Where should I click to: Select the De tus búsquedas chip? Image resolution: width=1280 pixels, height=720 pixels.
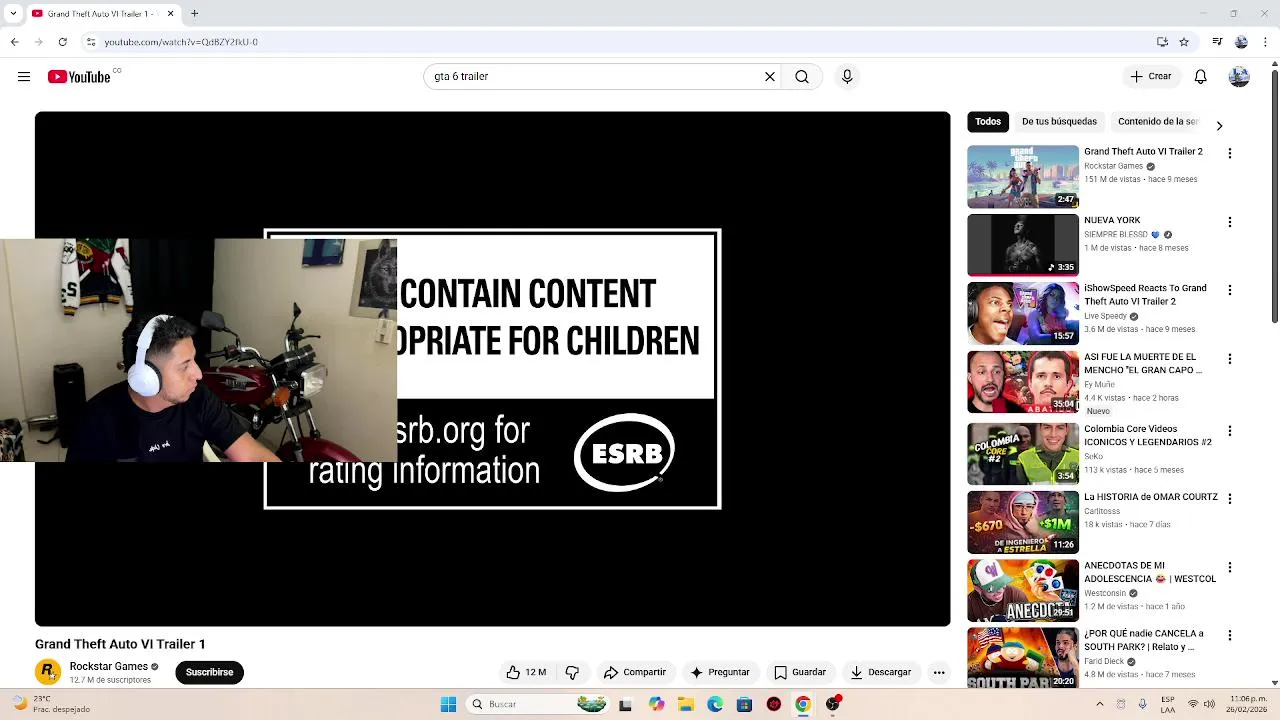pyautogui.click(x=1059, y=122)
